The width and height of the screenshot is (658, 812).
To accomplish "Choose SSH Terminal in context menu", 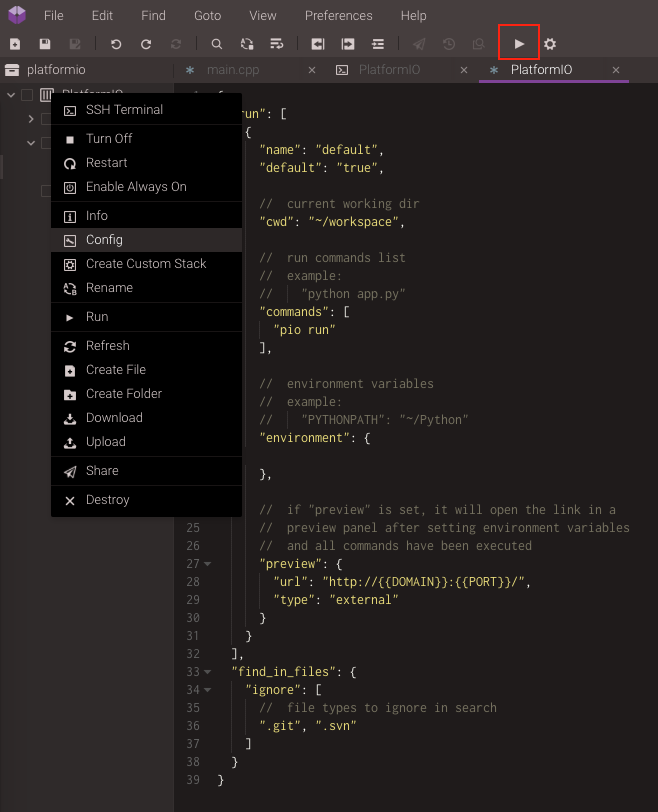I will (124, 110).
